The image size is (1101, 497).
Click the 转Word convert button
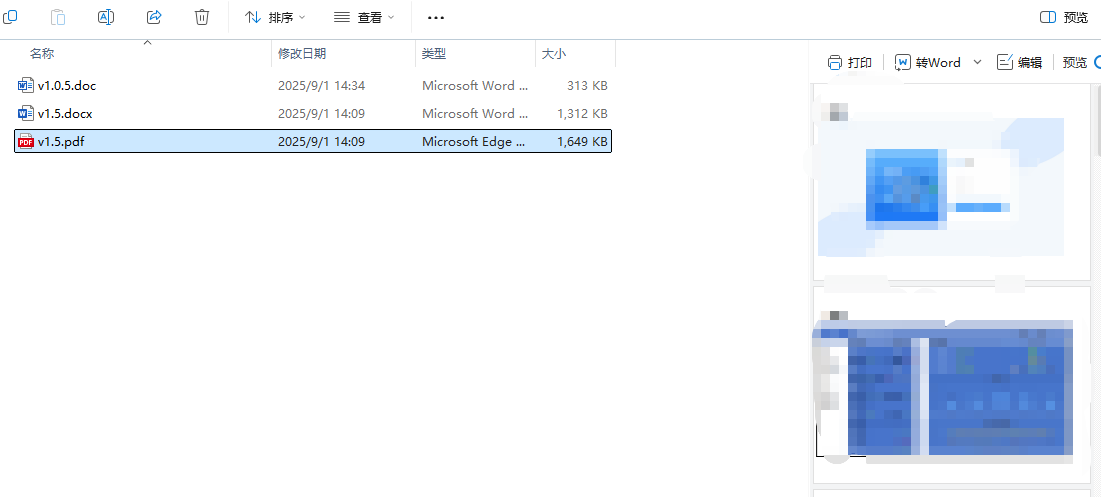(x=928, y=62)
